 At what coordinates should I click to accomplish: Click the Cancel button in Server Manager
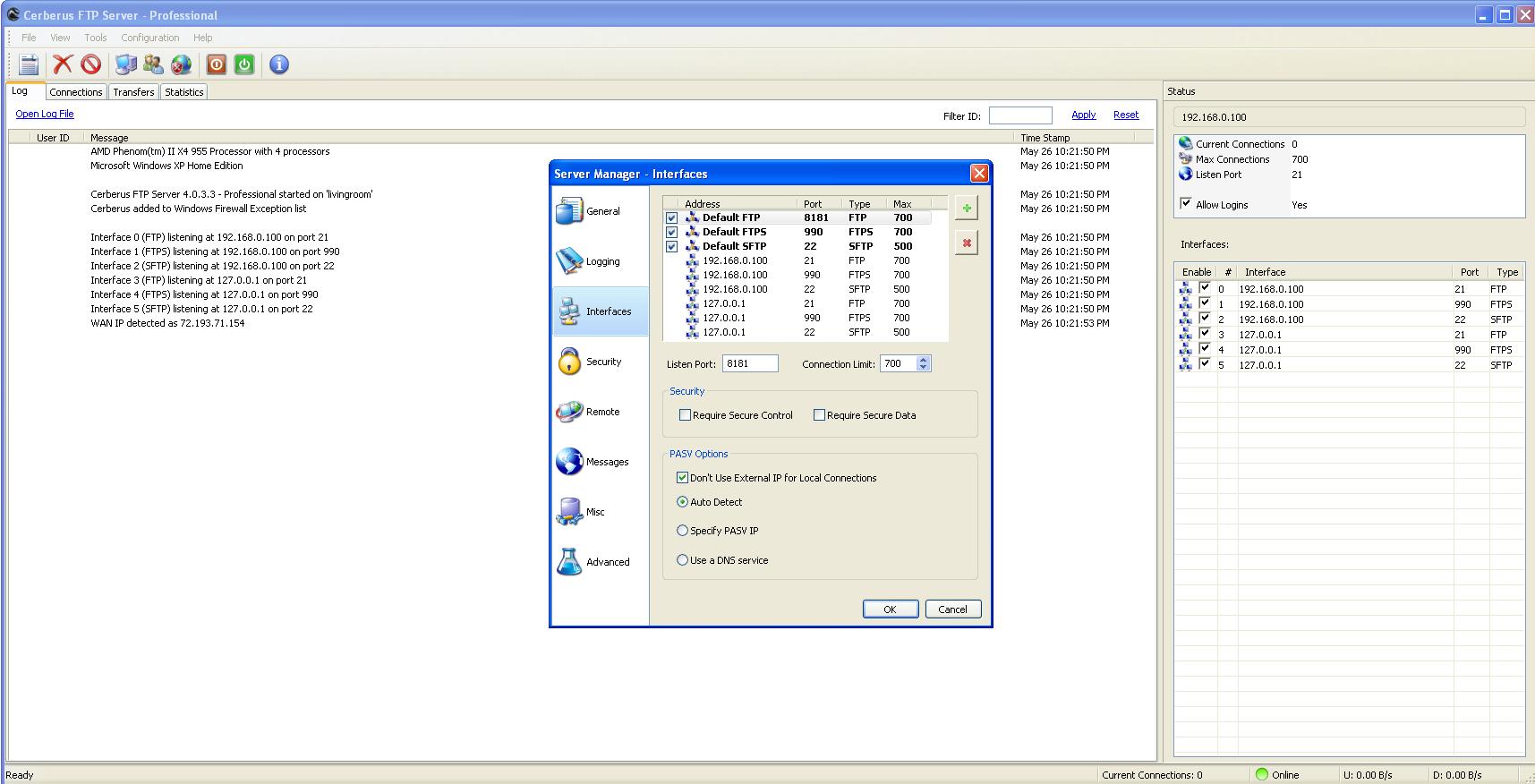tap(952, 609)
